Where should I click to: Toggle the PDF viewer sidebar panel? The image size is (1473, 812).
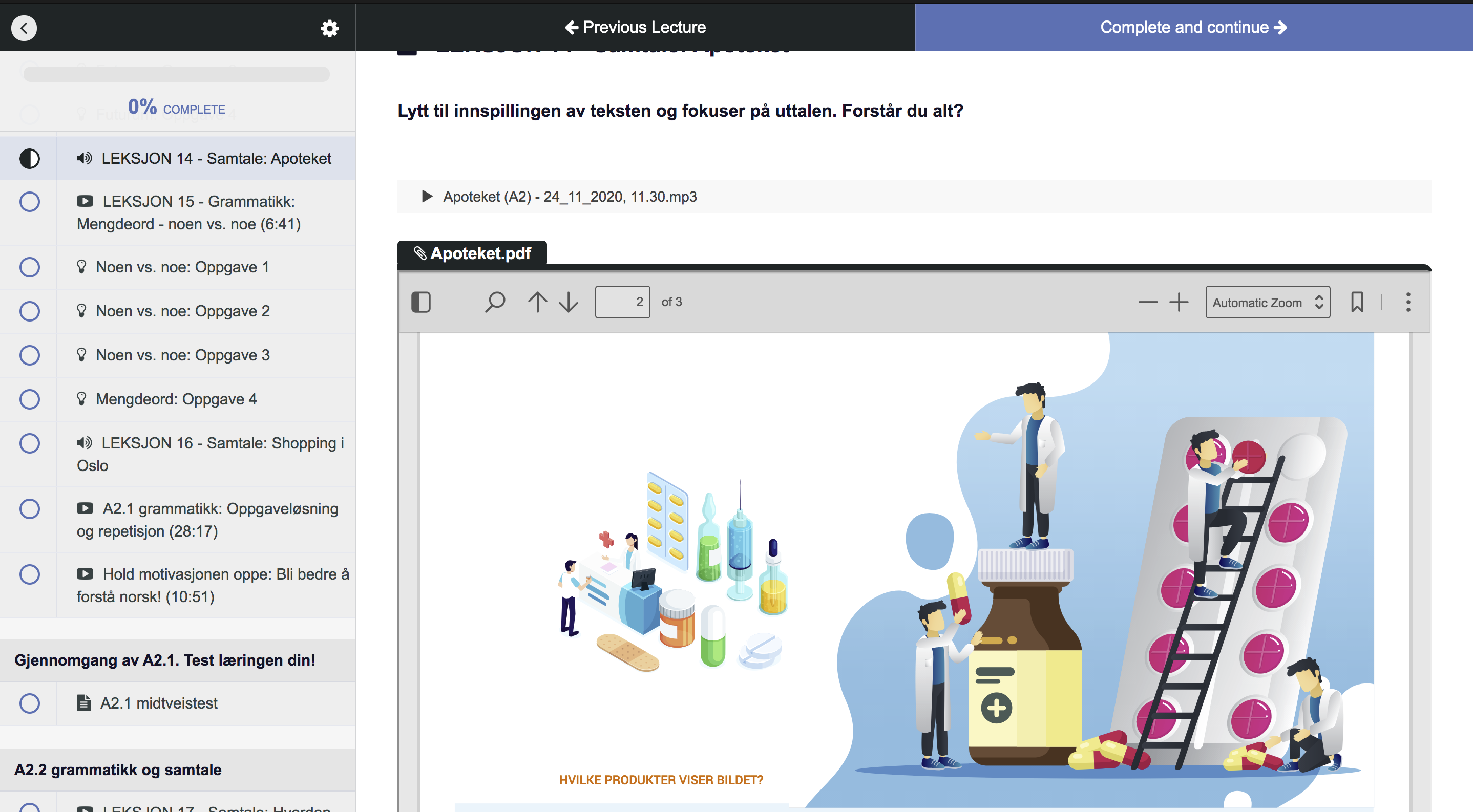click(x=421, y=302)
